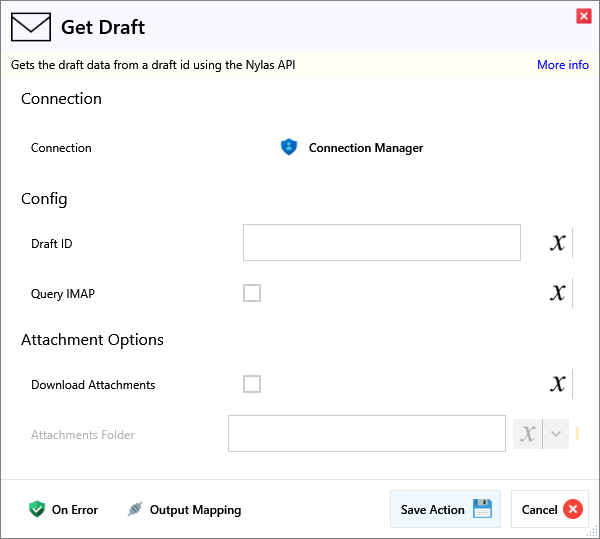Viewport: 600px width, 539px height.
Task: Tick the Download Attachments checkbox
Action: click(x=252, y=384)
